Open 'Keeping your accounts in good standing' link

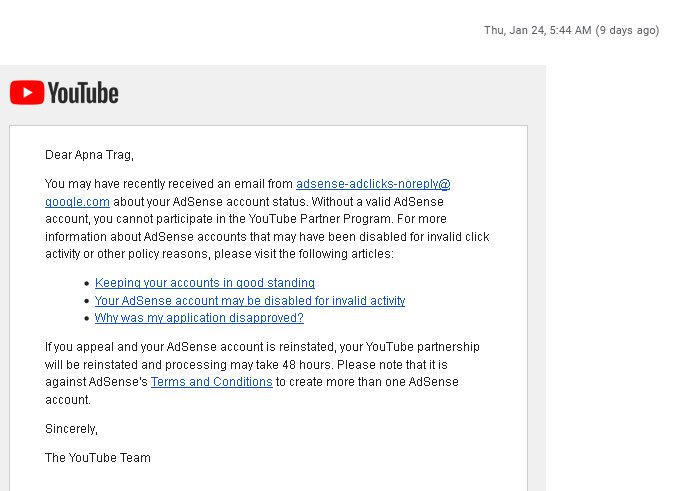click(204, 283)
